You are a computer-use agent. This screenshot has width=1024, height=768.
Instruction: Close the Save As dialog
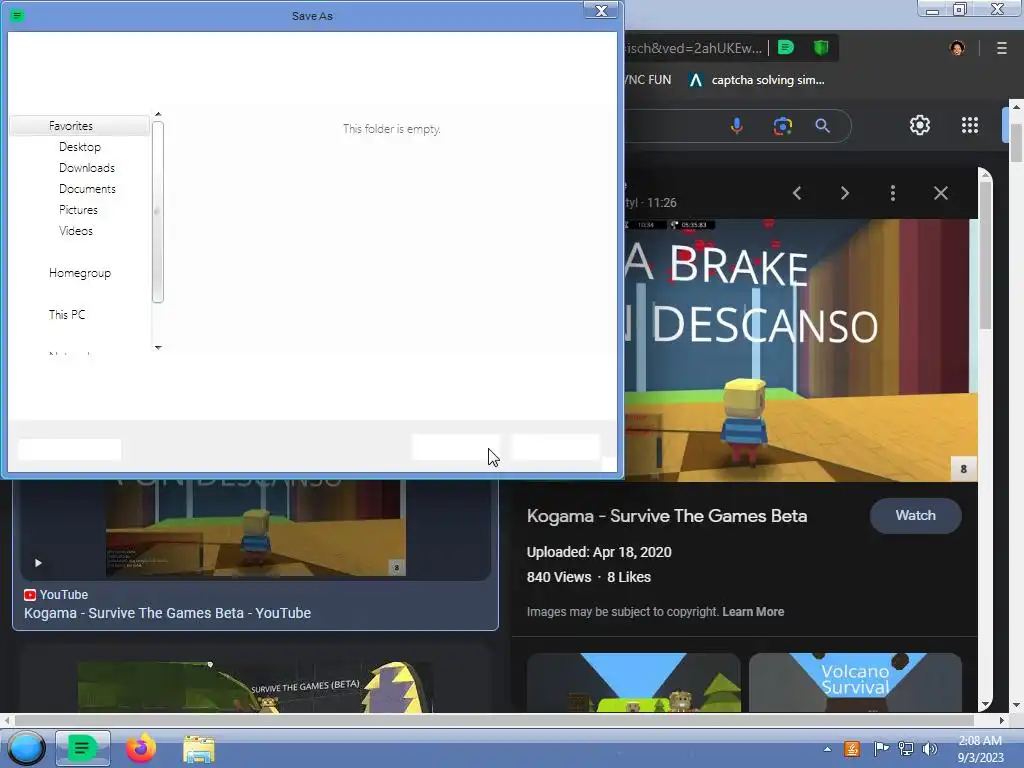601,10
